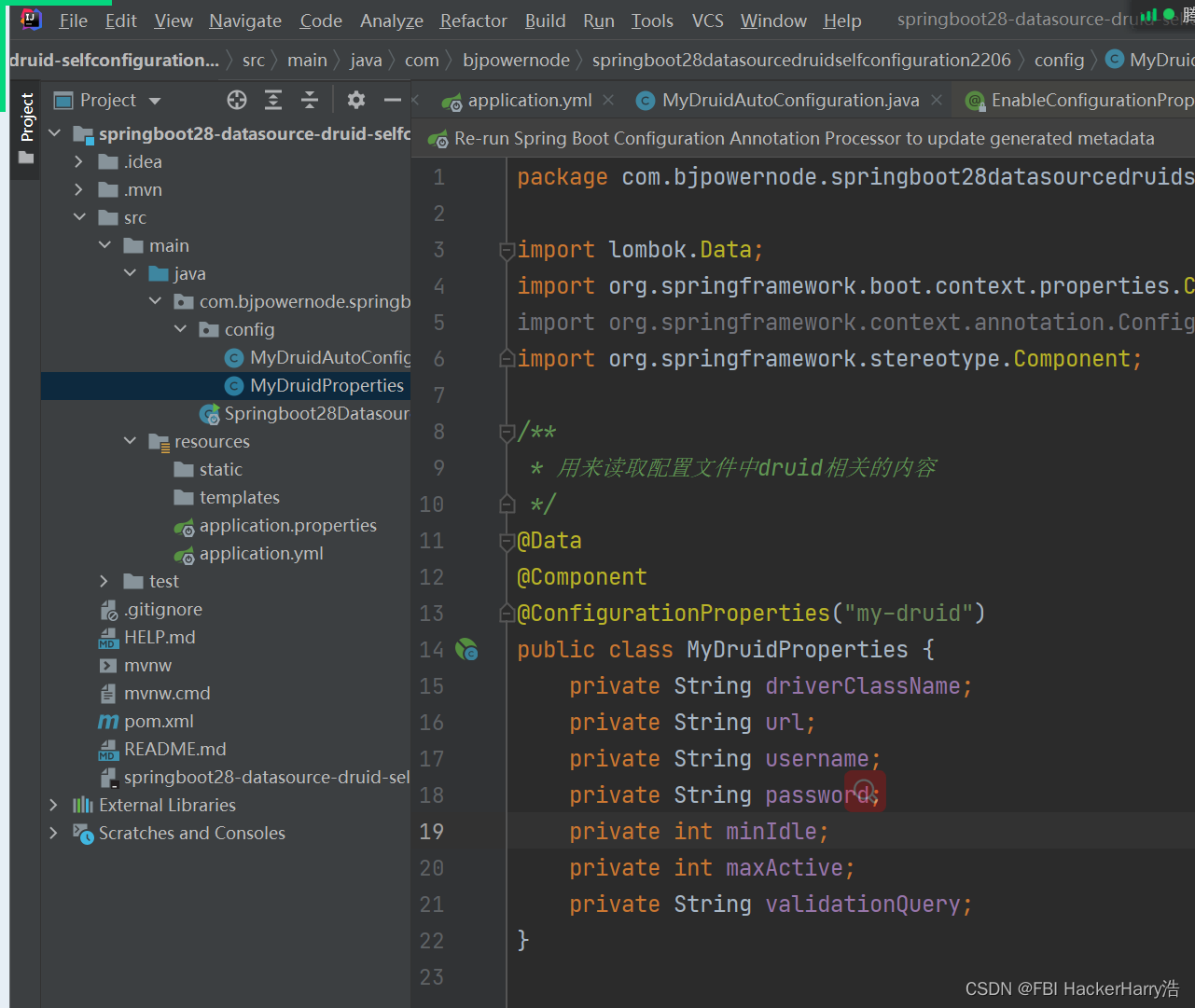
Task: Select pom.xml in the Project tree
Action: [x=160, y=721]
